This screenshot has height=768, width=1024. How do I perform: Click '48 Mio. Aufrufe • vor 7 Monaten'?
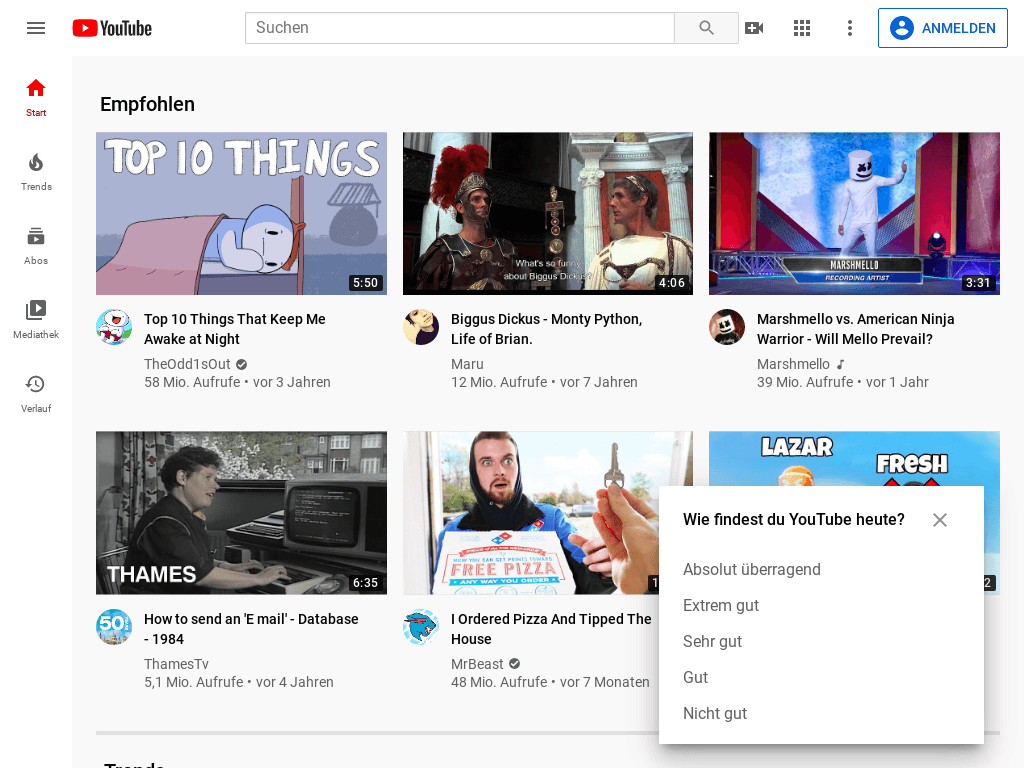(x=550, y=682)
